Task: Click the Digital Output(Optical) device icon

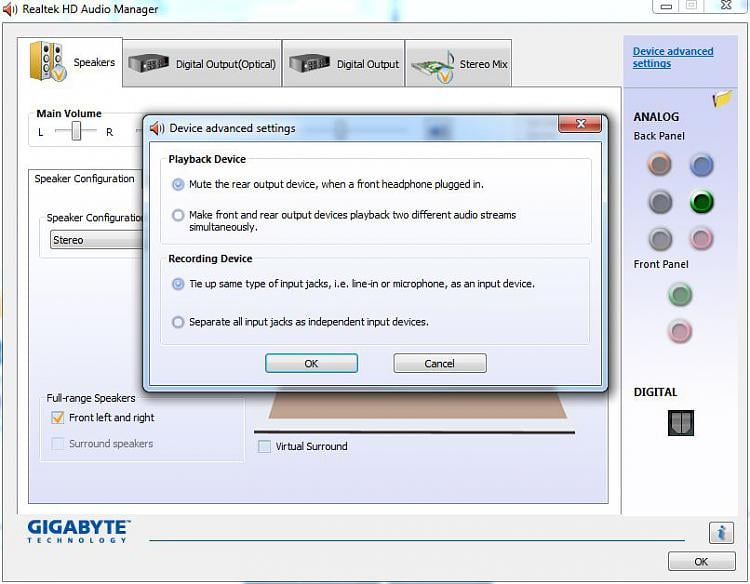Action: click(148, 63)
